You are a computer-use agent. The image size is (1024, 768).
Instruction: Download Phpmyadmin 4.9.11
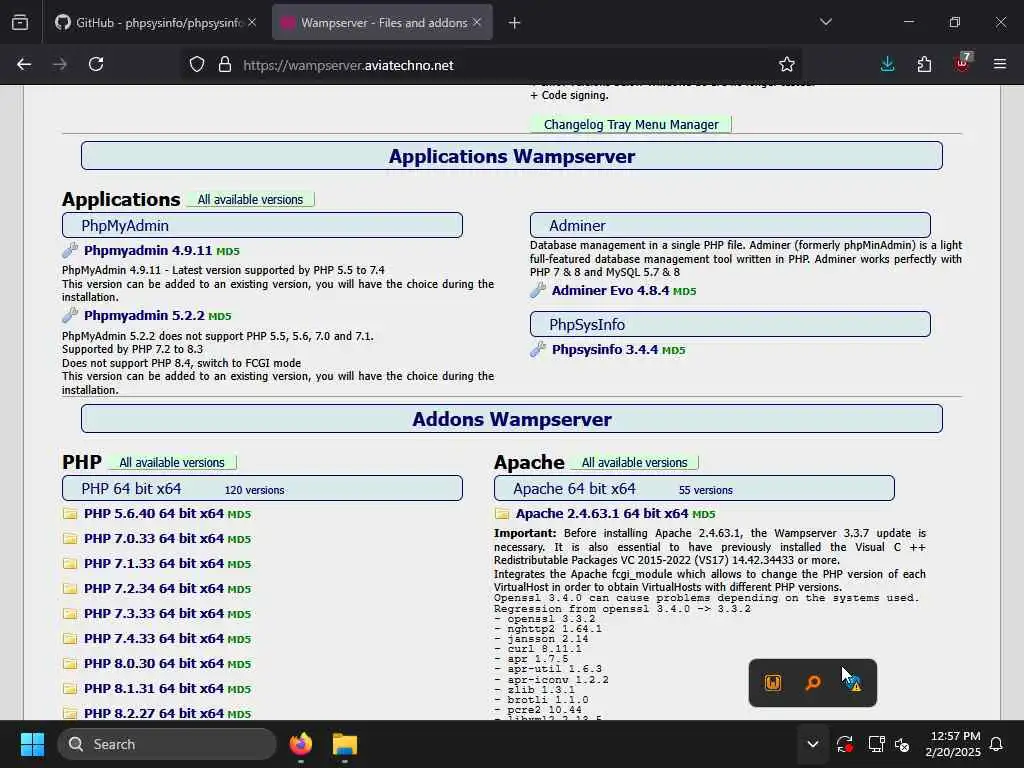click(148, 250)
